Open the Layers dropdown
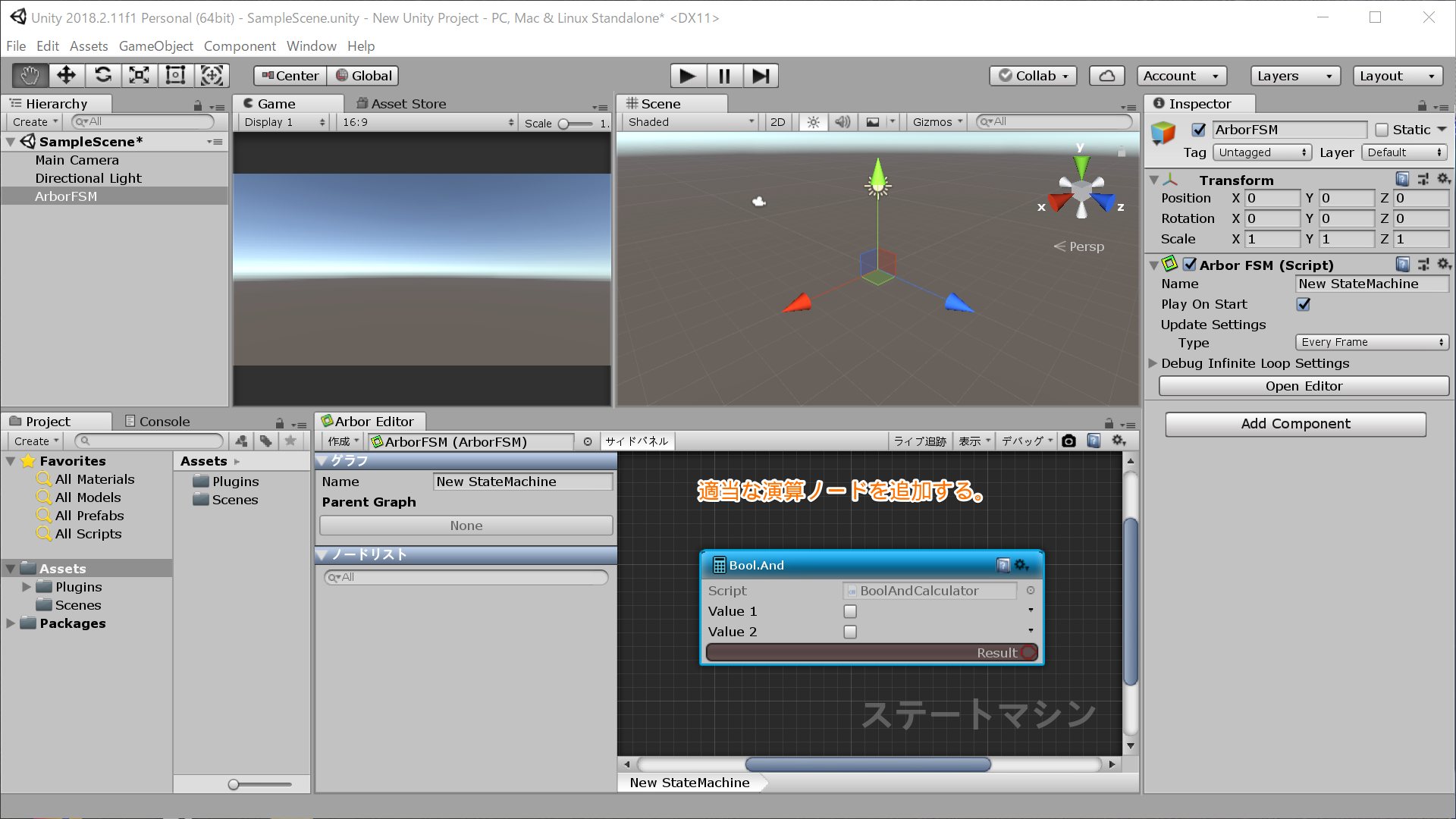This screenshot has height=819, width=1456. 1294,75
